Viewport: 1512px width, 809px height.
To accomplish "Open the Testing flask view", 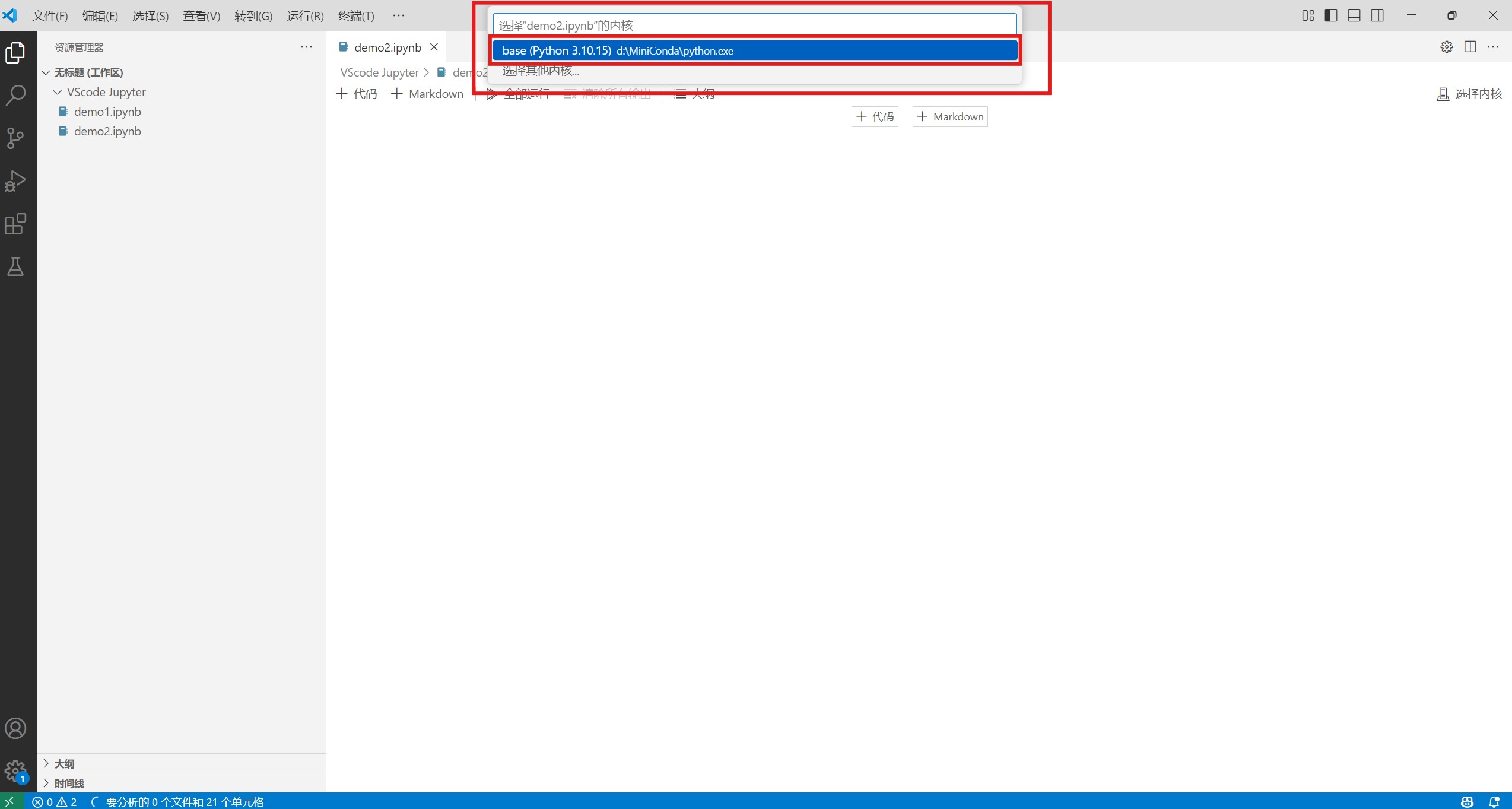I will pyautogui.click(x=16, y=267).
